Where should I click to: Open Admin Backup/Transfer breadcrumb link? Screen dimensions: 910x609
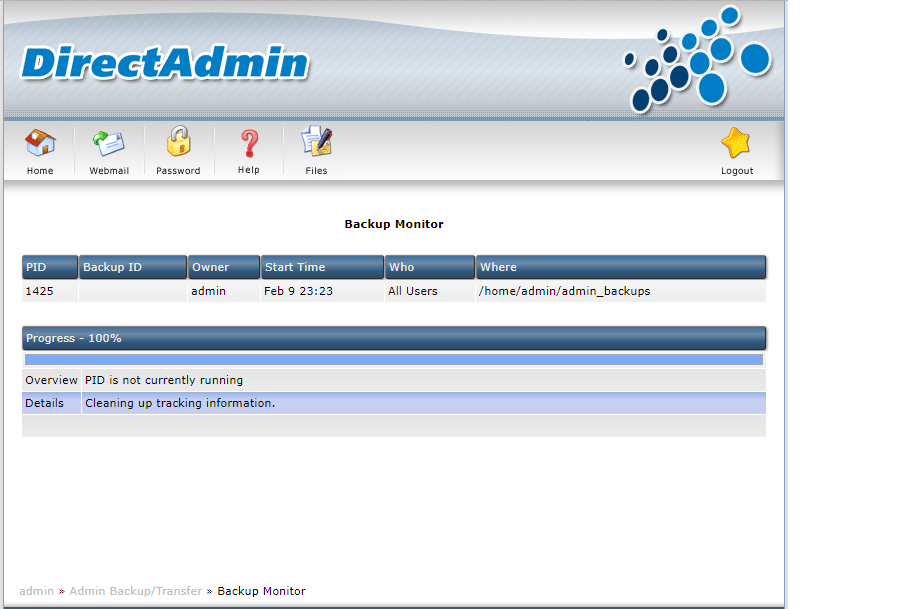[136, 591]
